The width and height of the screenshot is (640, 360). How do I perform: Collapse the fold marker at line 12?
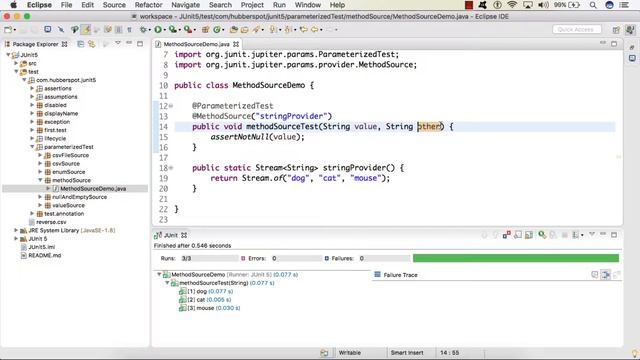coord(171,106)
